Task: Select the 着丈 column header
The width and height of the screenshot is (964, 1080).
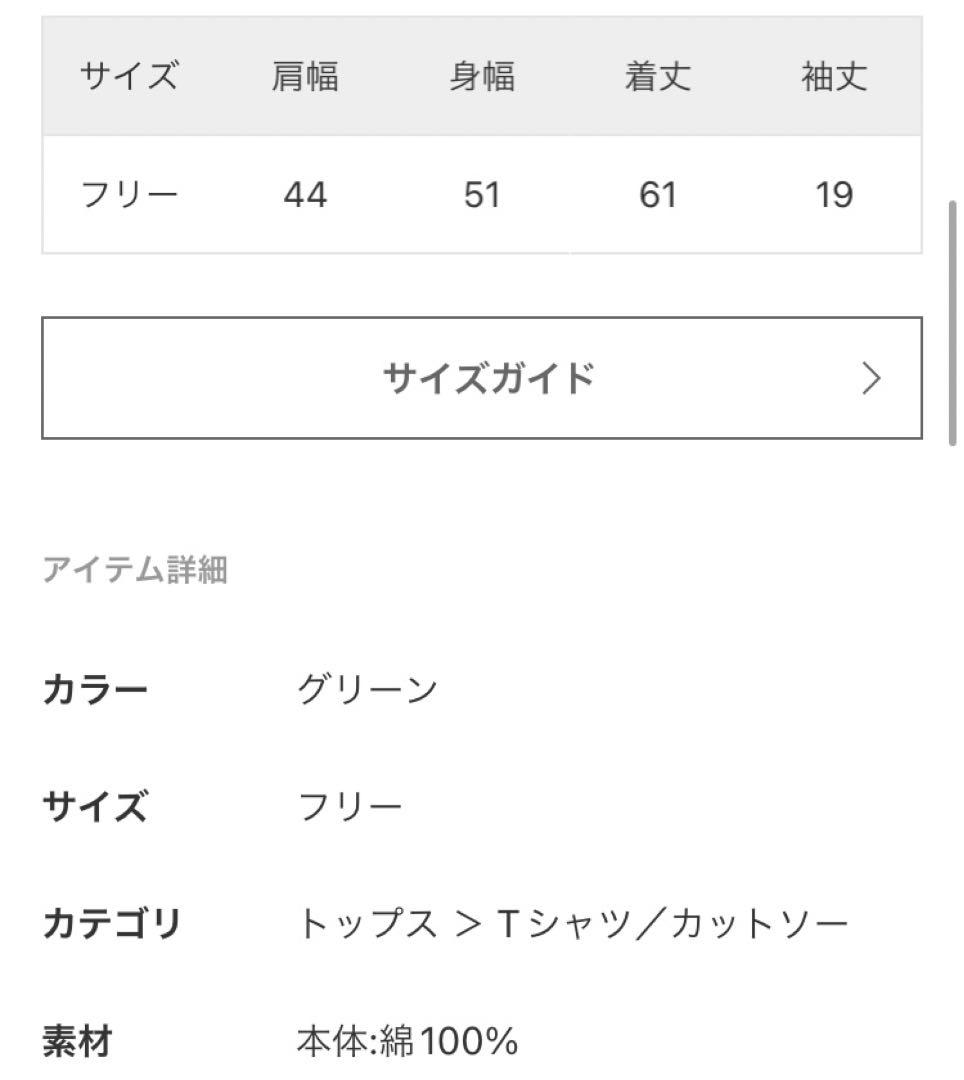Action: [658, 76]
